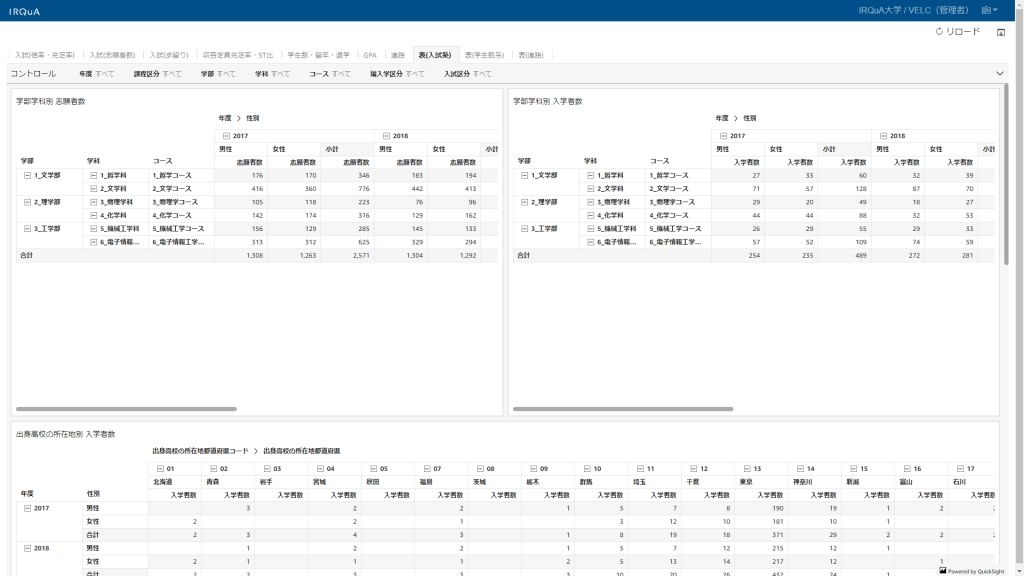Collapse the 1_文学部 row icon
This screenshot has height=576, width=1024.
28,175
